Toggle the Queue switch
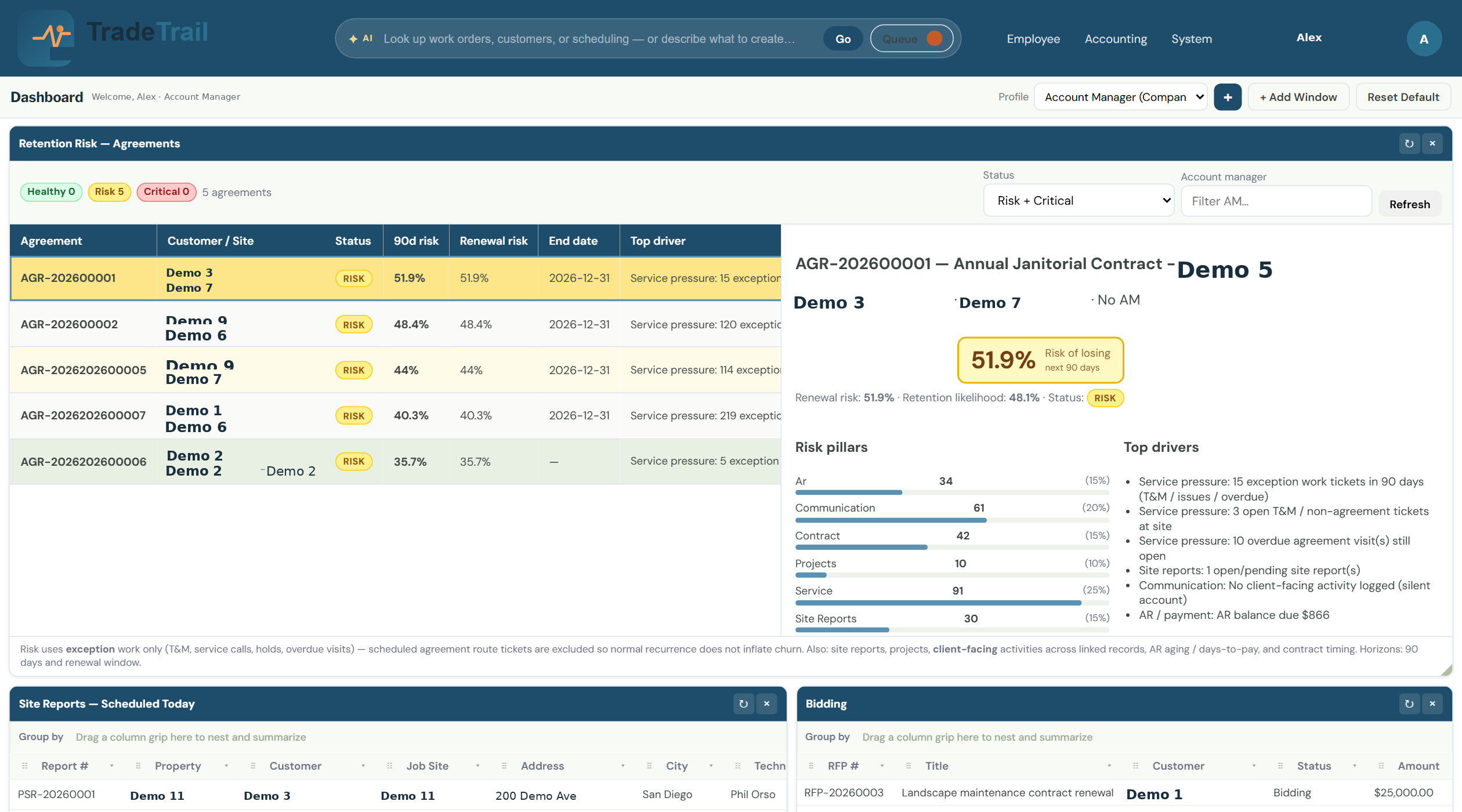The width and height of the screenshot is (1462, 812). 911,39
